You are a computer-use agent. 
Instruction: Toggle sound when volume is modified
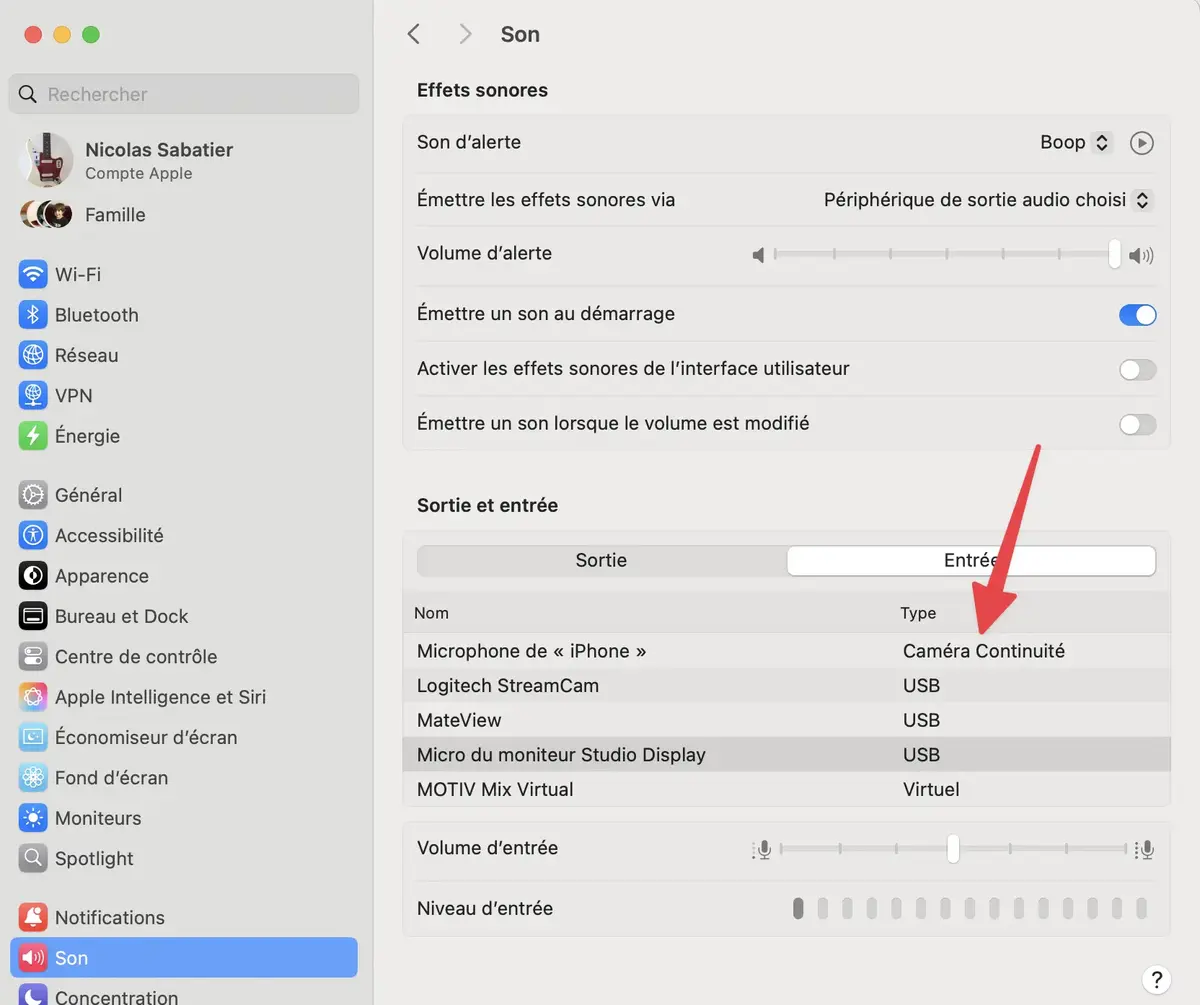(1137, 423)
